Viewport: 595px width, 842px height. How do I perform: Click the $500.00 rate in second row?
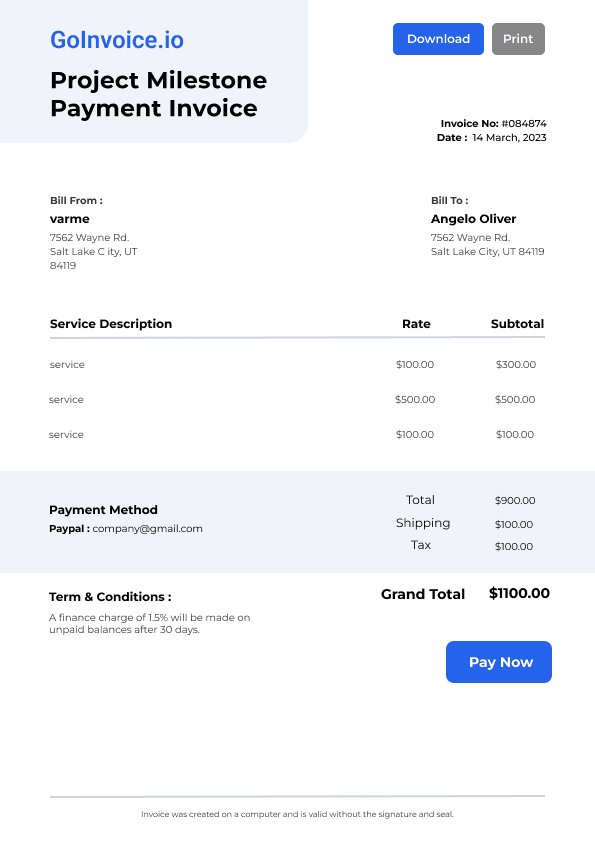(415, 400)
